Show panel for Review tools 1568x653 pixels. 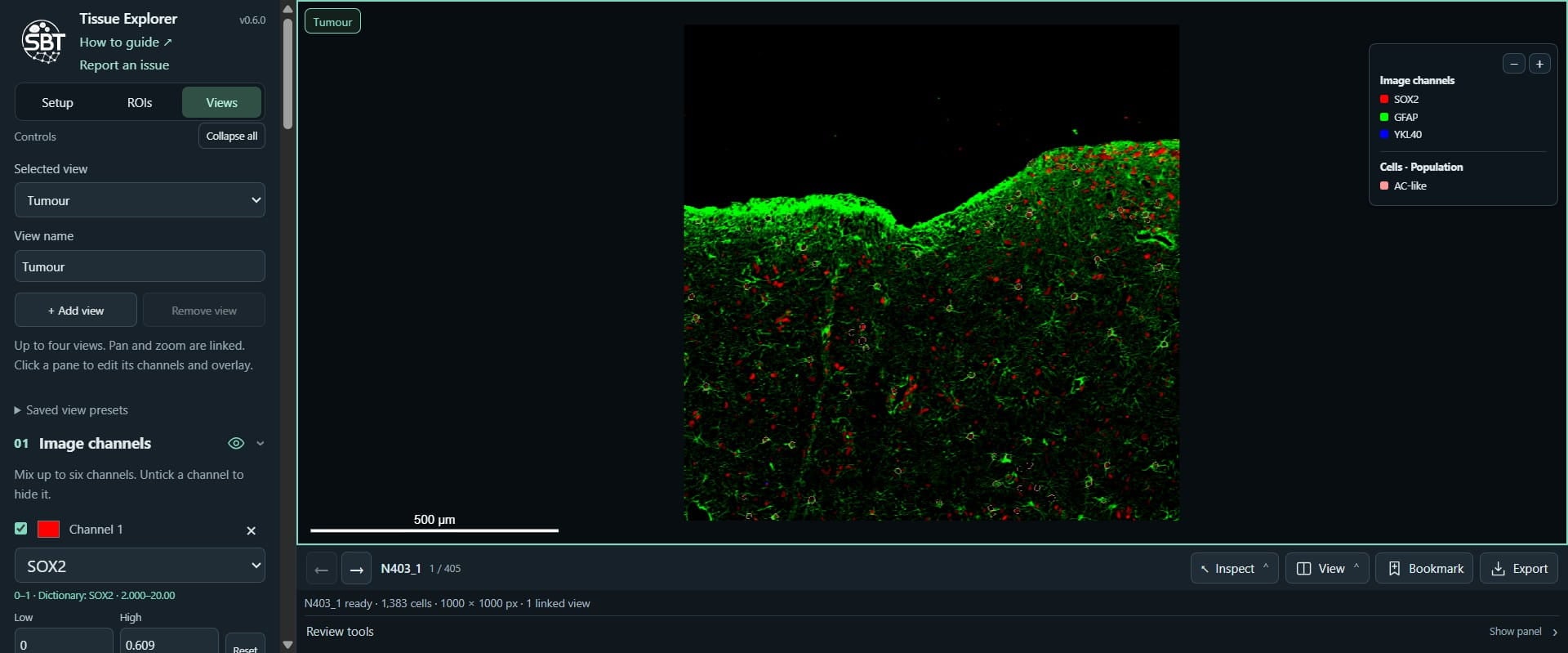(1523, 632)
